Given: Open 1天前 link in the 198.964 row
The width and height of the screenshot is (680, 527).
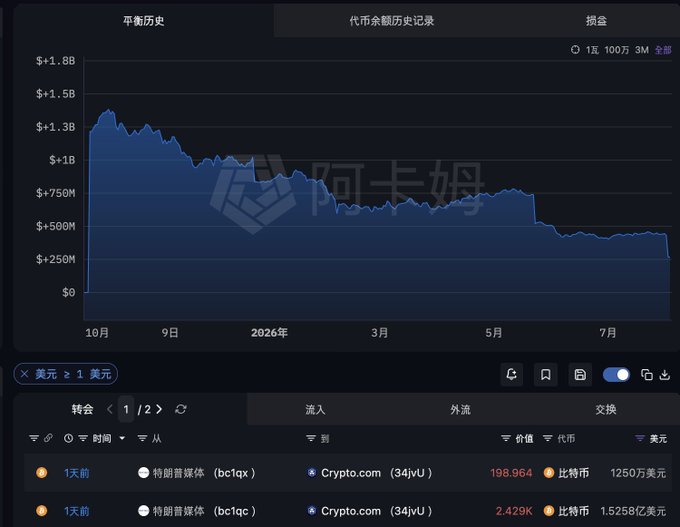Looking at the screenshot, I should point(77,473).
